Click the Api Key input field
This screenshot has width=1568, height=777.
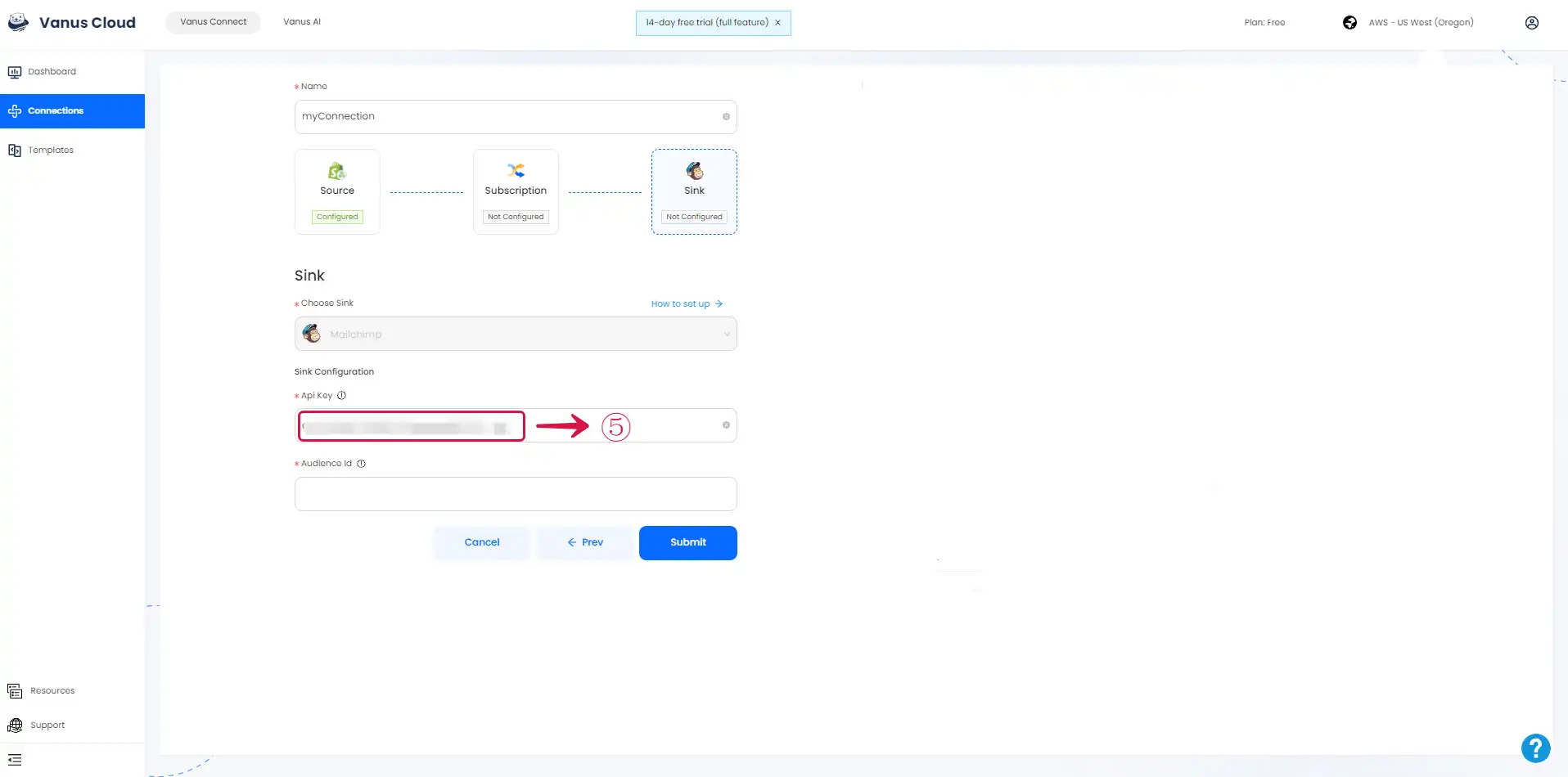(516, 426)
